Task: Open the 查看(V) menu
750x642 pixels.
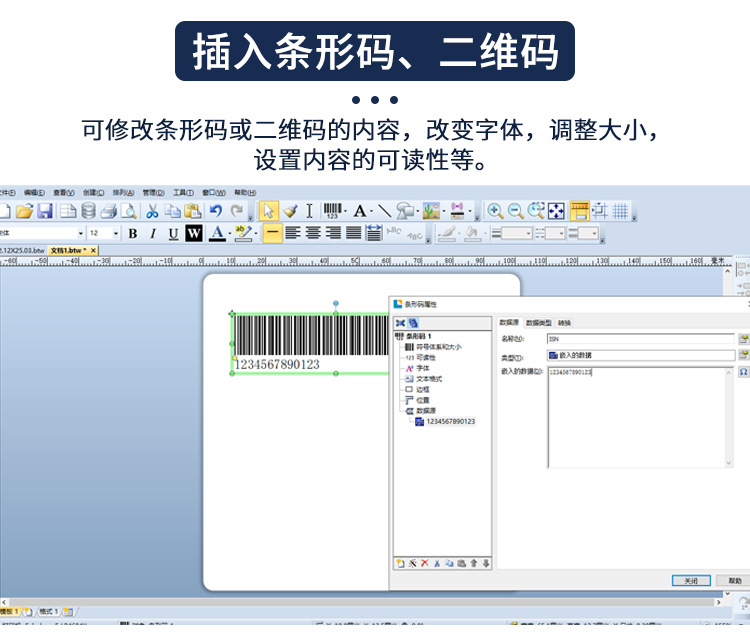Action: 64,192
